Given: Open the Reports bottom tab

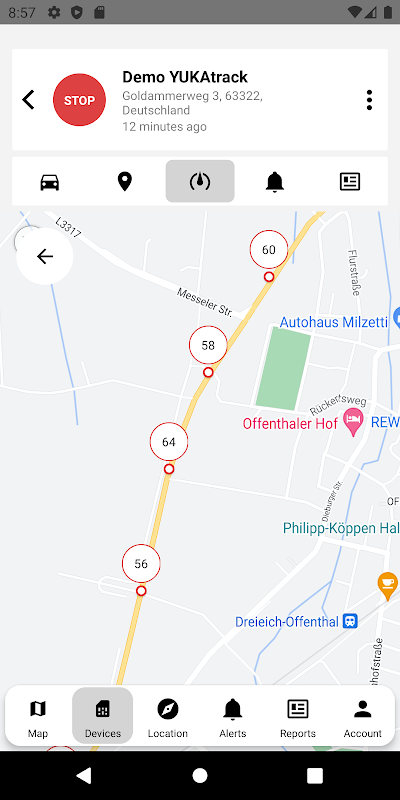Looking at the screenshot, I should (x=298, y=719).
